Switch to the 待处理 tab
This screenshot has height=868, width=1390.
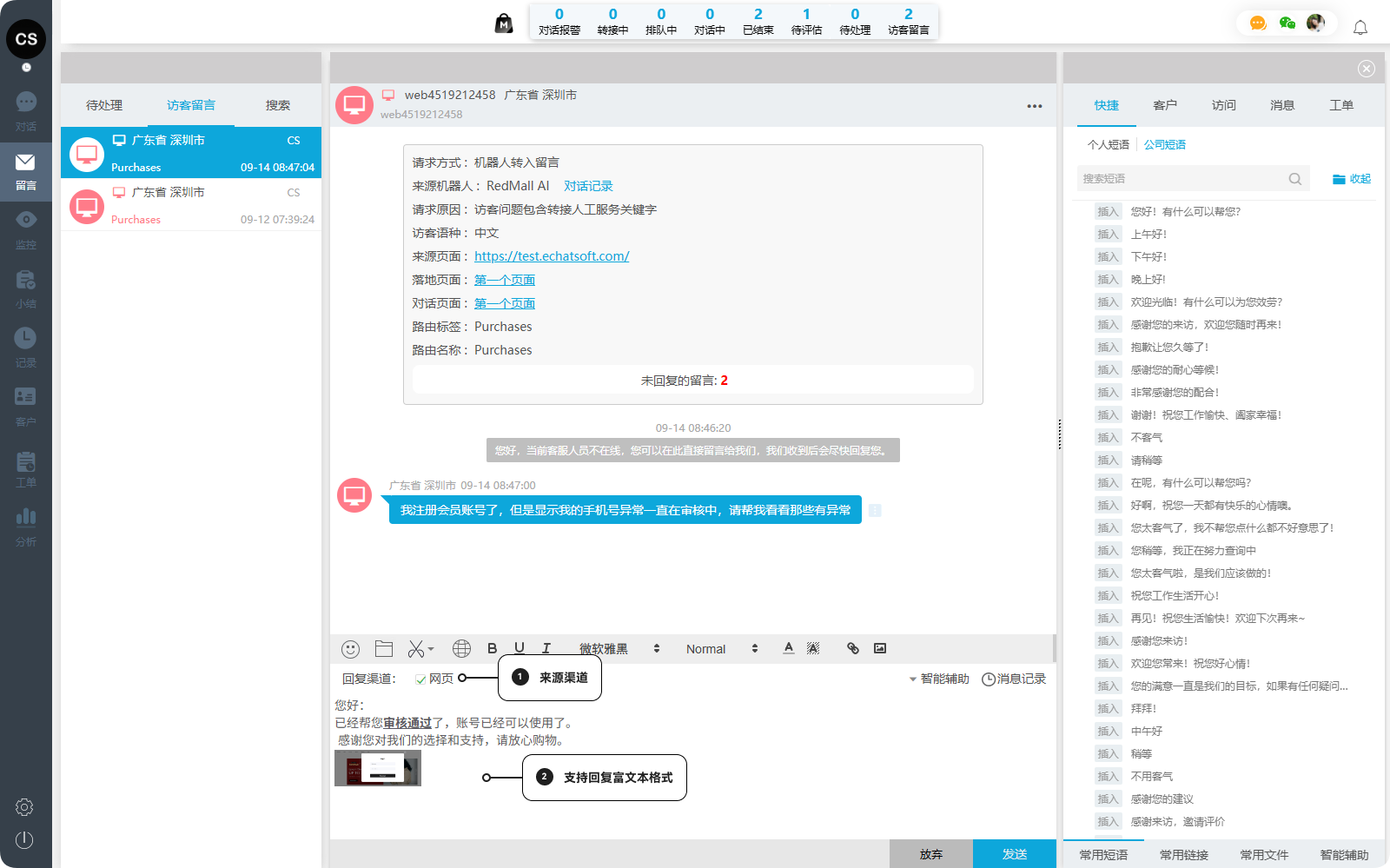[104, 105]
